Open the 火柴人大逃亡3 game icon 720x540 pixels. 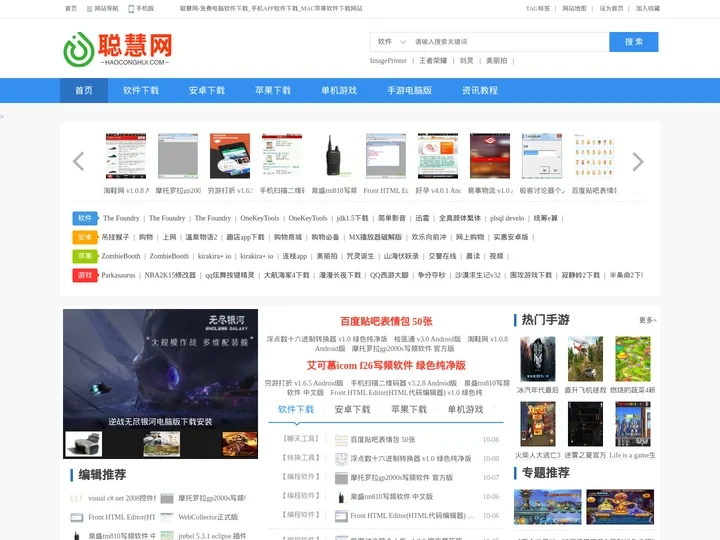tap(538, 424)
